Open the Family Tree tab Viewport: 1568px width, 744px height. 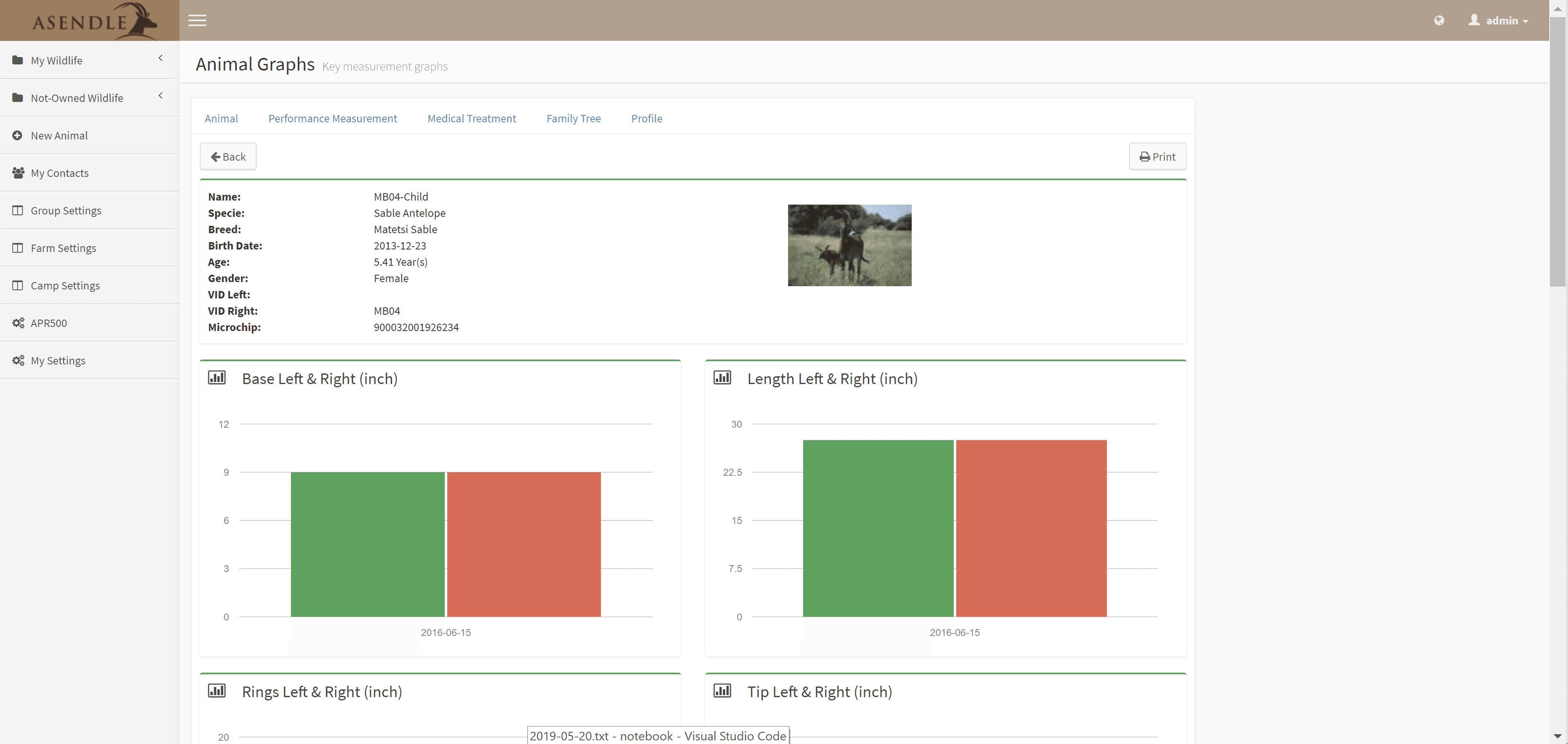573,119
